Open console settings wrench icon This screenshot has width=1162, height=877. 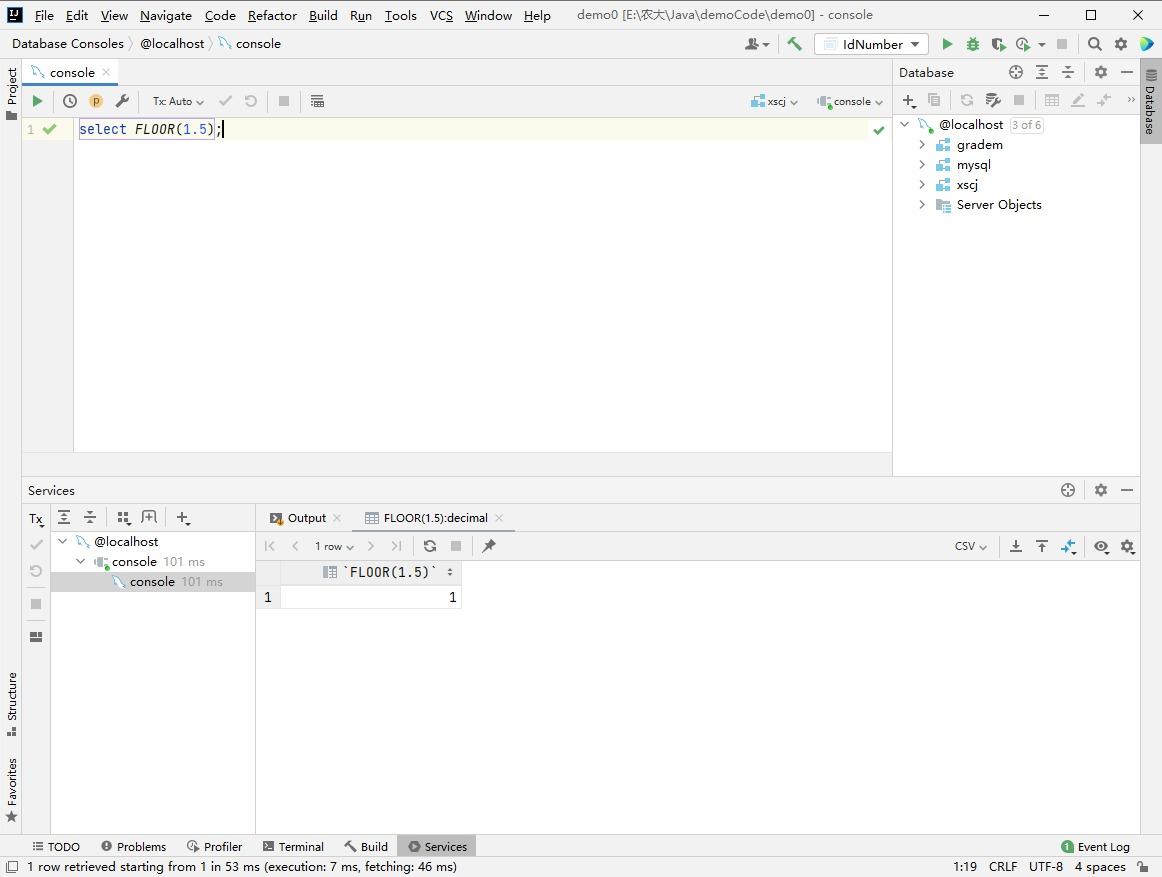click(122, 101)
